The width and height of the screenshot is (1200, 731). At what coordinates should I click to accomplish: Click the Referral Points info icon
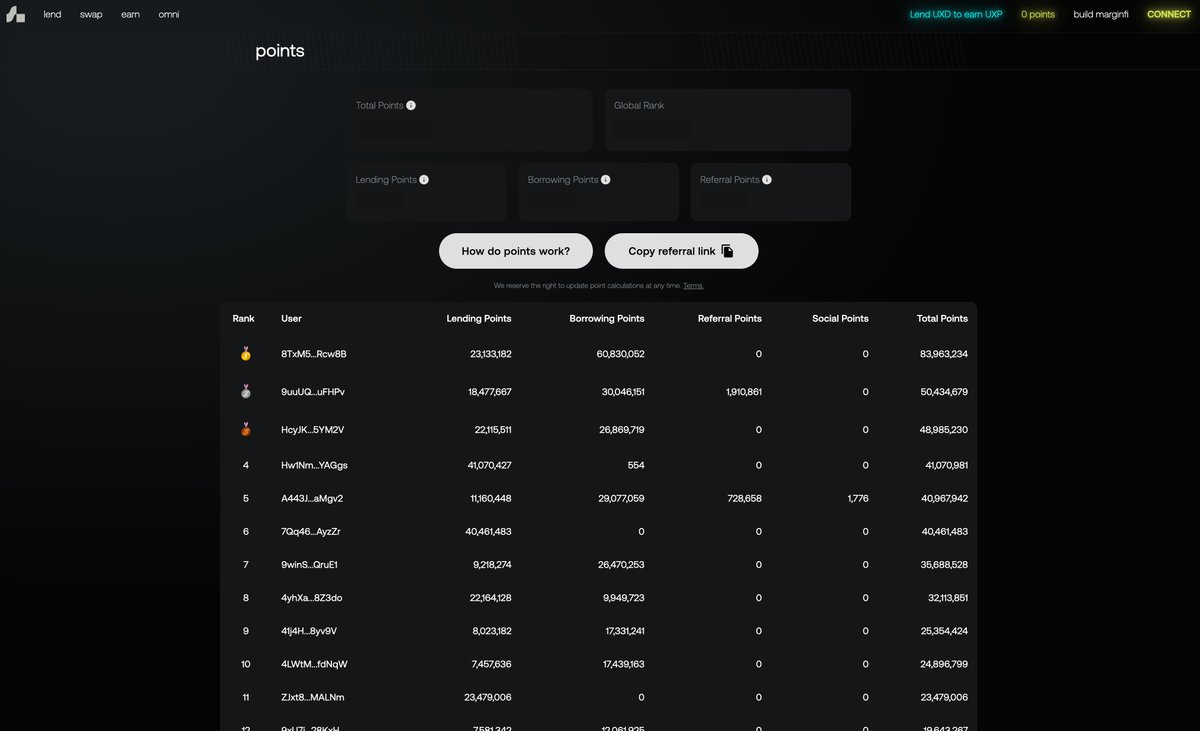pyautogui.click(x=767, y=180)
